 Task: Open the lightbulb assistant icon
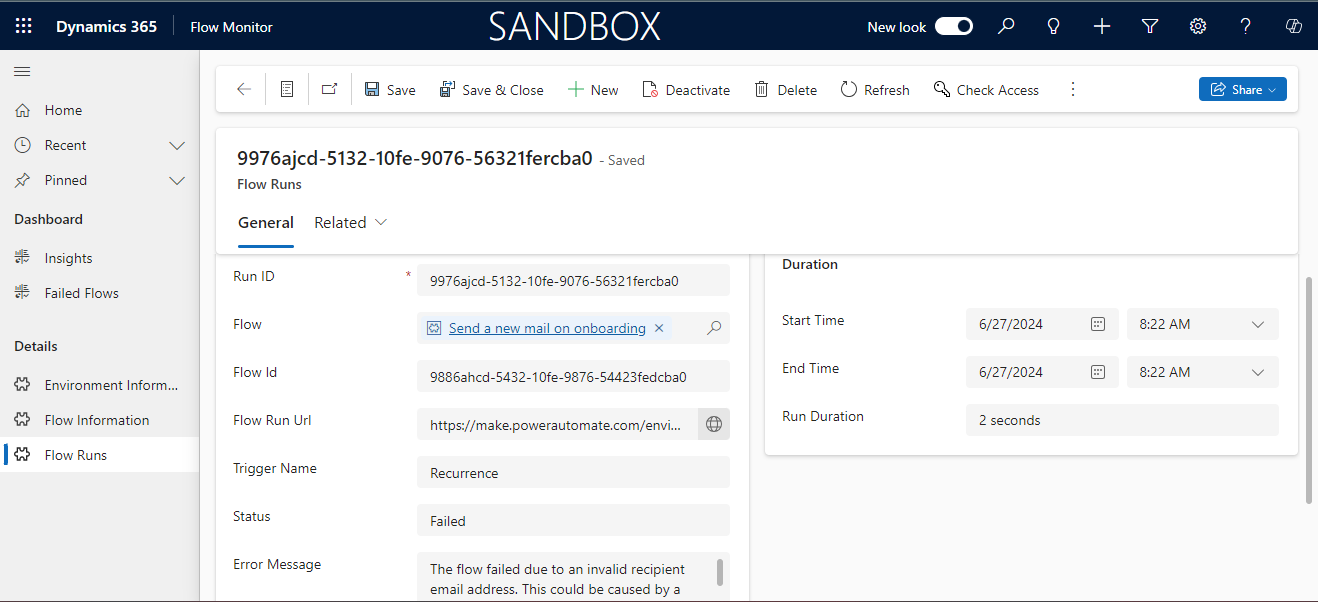pos(1053,27)
